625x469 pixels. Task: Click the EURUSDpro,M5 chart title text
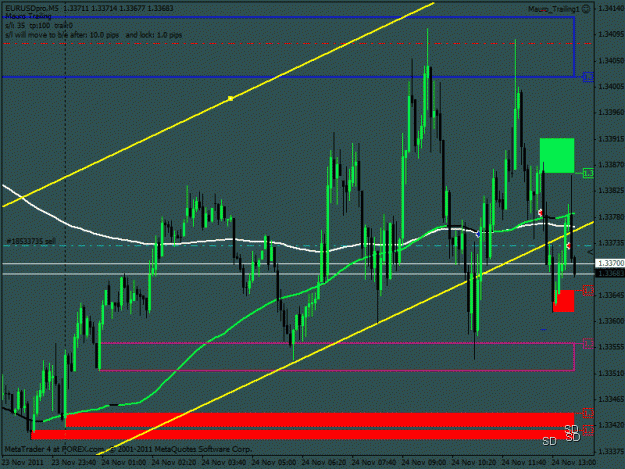click(33, 8)
